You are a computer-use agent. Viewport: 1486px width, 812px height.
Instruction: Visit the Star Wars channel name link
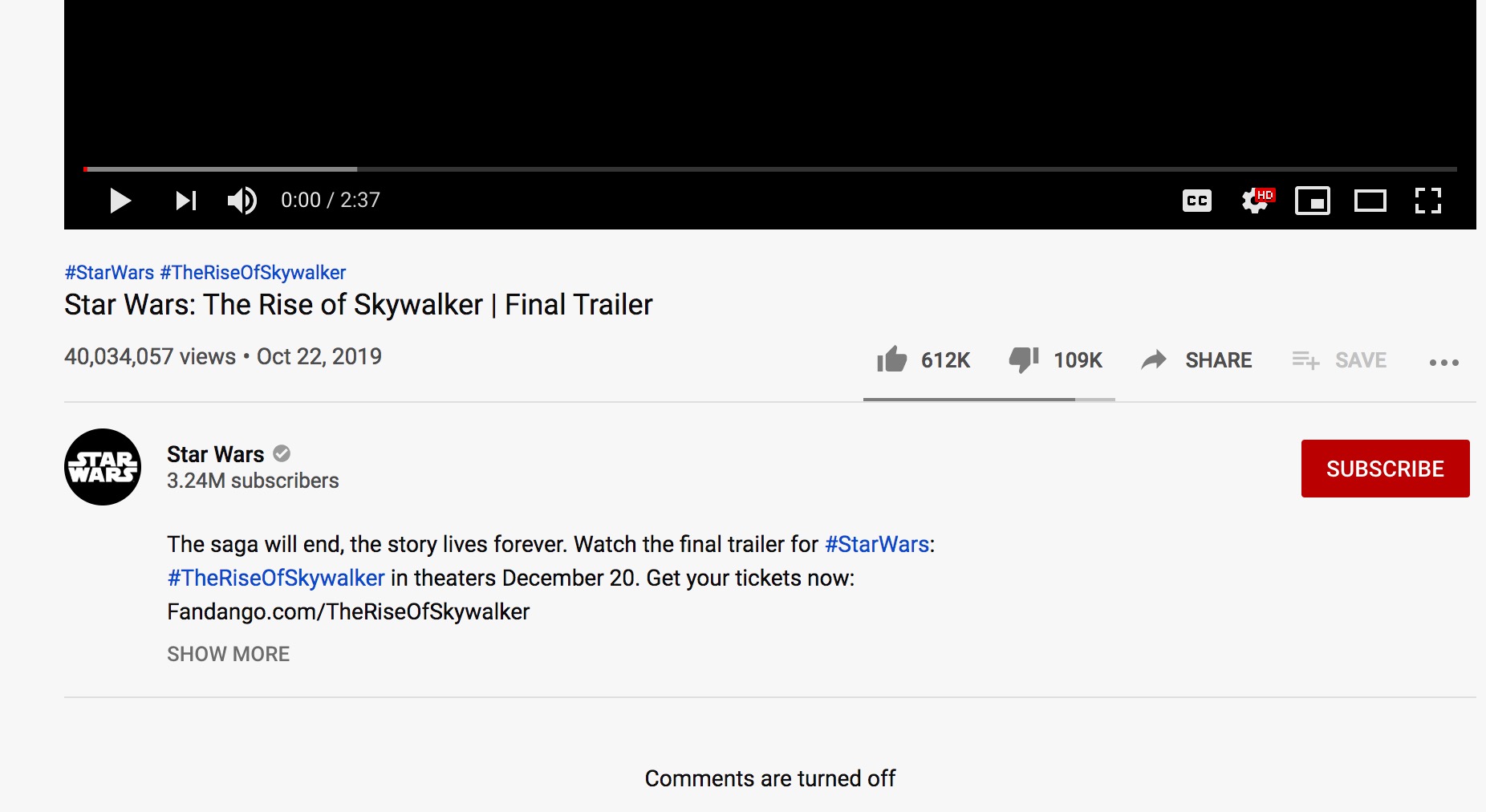(x=215, y=454)
